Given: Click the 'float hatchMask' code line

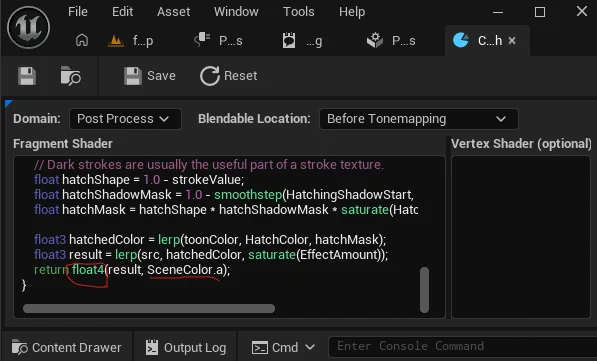Looking at the screenshot, I should tap(226, 209).
